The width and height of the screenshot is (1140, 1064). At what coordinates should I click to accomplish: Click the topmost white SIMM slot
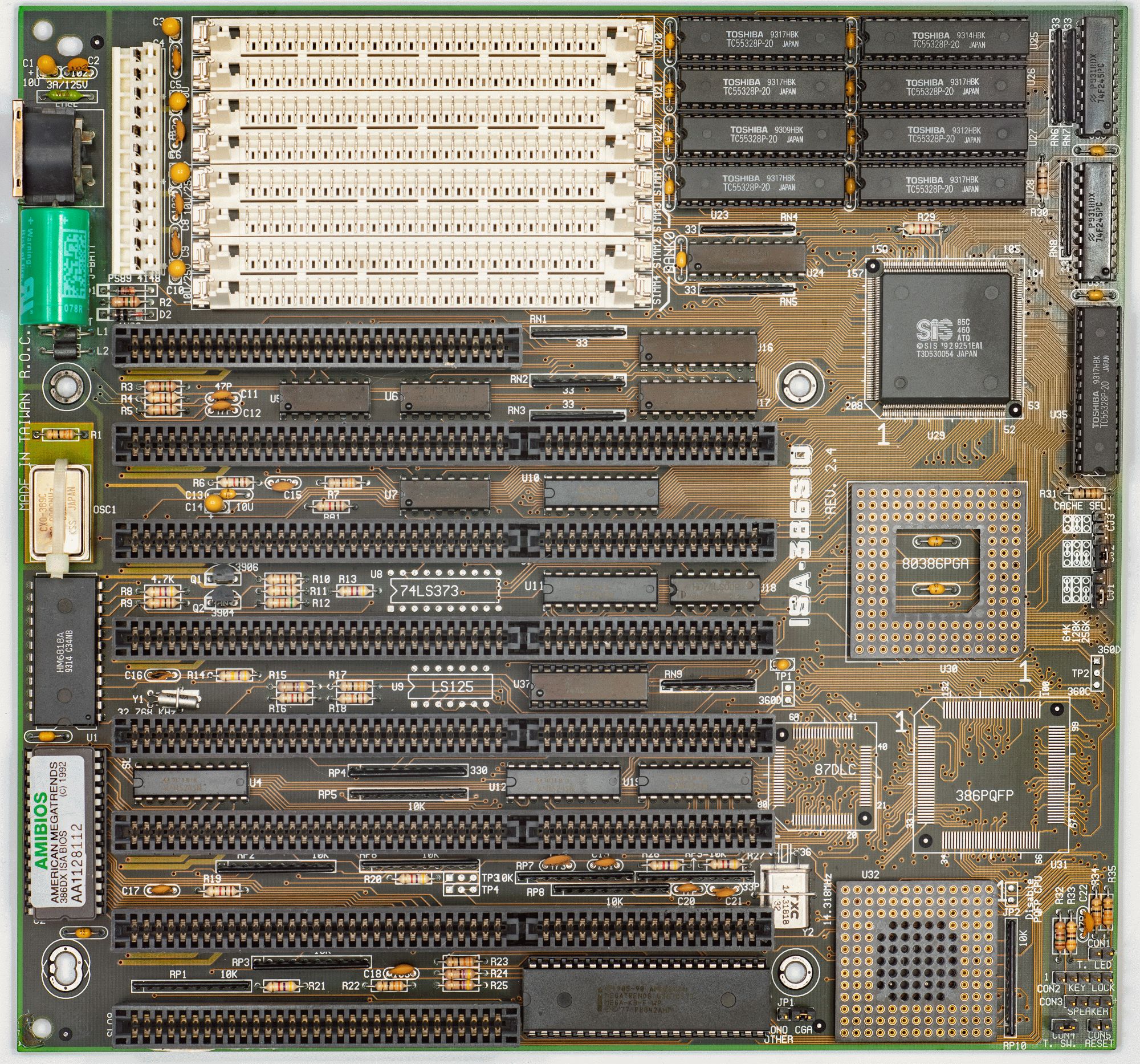click(x=423, y=35)
